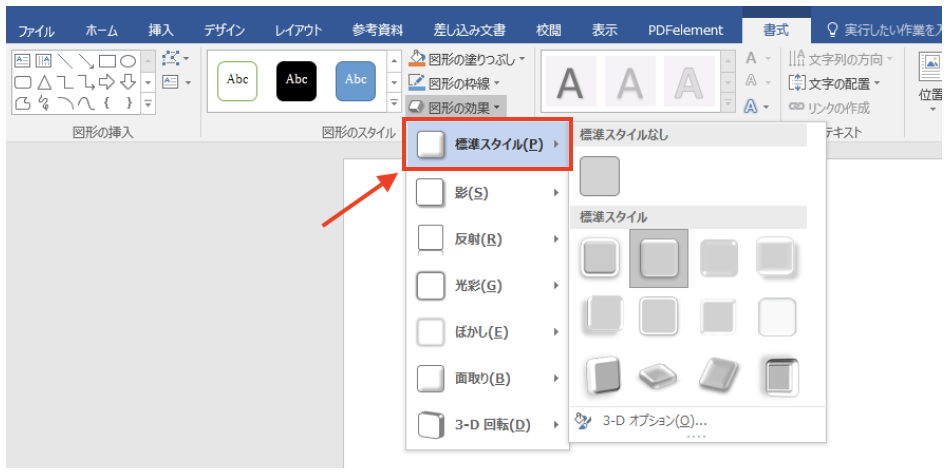Open 3-D 回転 rotation submenu
This screenshot has width=952, height=476.
pyautogui.click(x=488, y=425)
